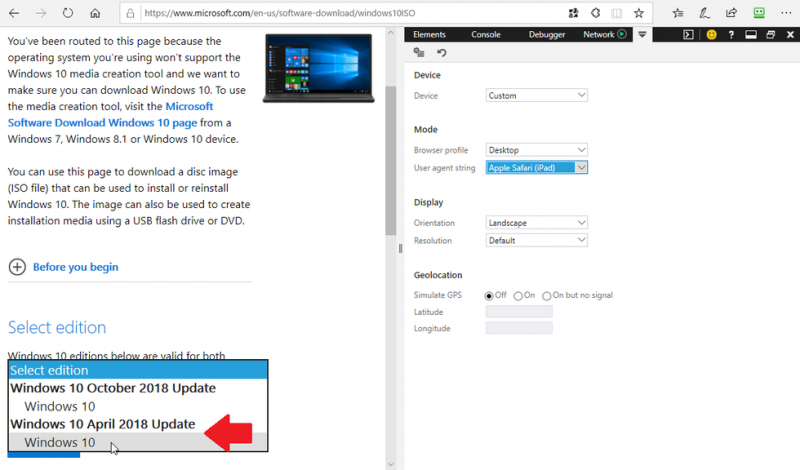Choose Select edition placeholder option
The width and height of the screenshot is (800, 470).
138,370
